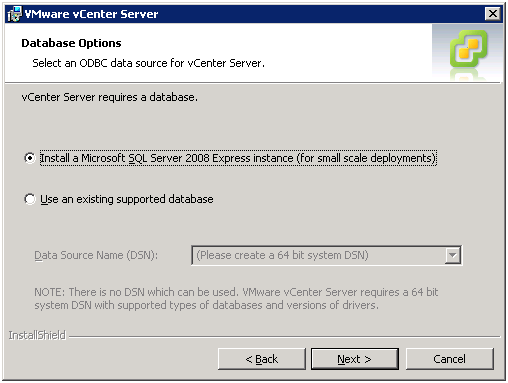
Task: Click the Database Options heading
Action: point(71,43)
